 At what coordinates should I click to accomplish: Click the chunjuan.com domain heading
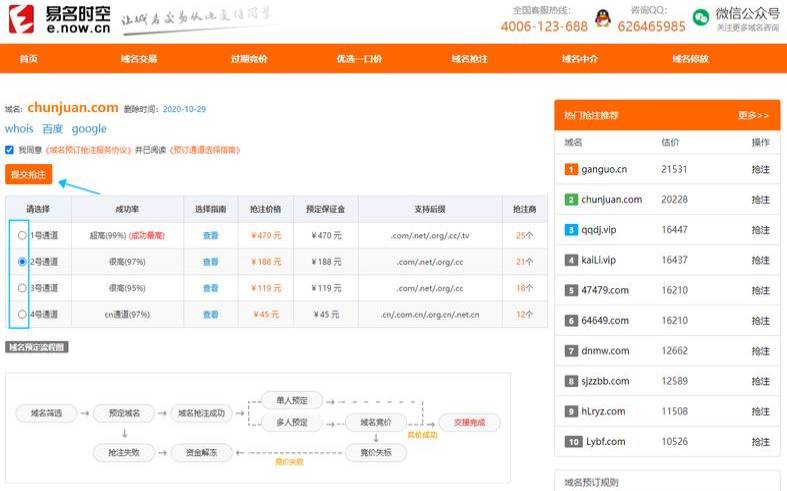[x=73, y=107]
